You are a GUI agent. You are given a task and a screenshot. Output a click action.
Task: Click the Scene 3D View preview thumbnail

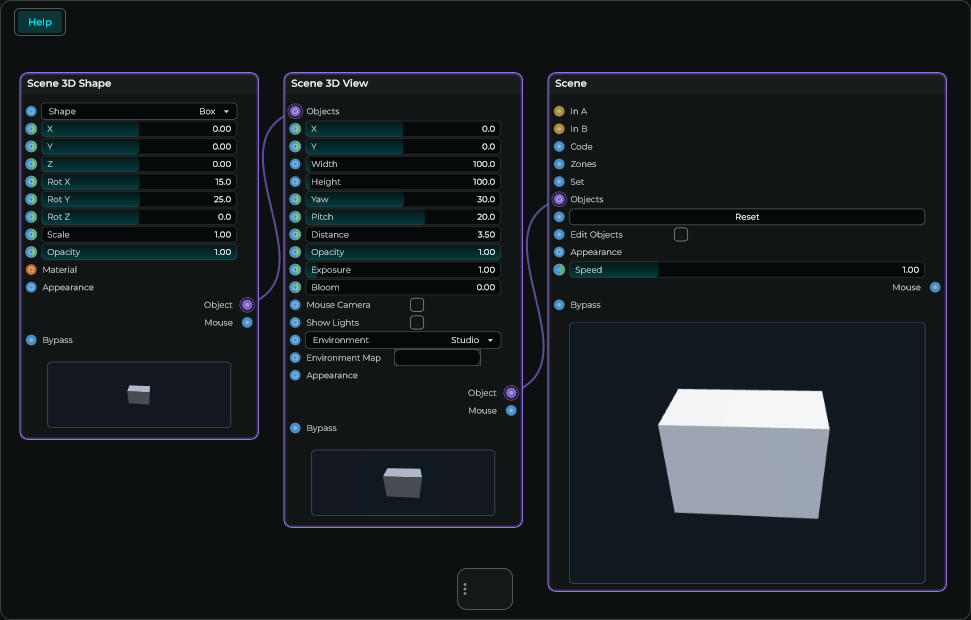coord(403,483)
